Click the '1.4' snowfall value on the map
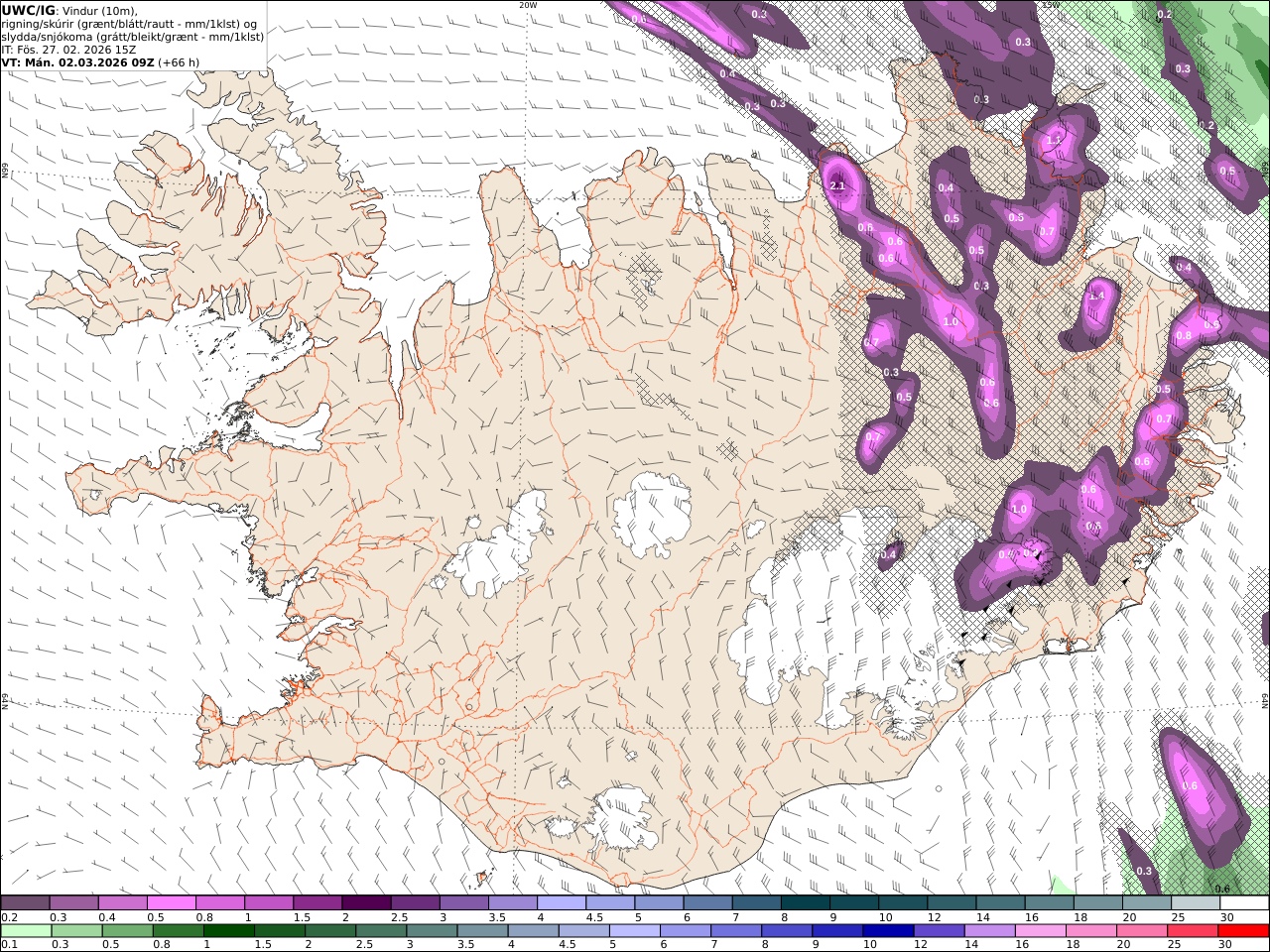The height and width of the screenshot is (952, 1270). click(1096, 296)
